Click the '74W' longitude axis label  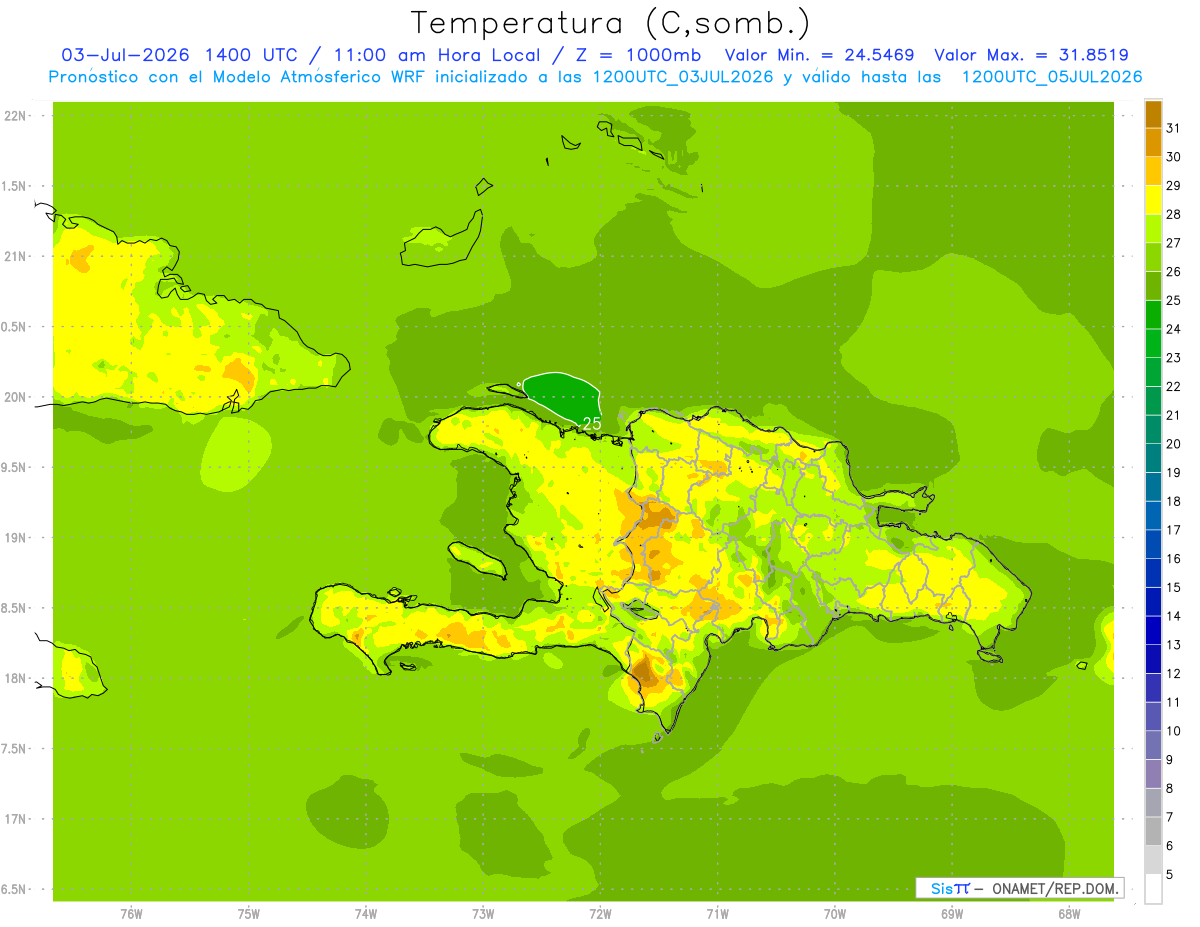pos(366,914)
